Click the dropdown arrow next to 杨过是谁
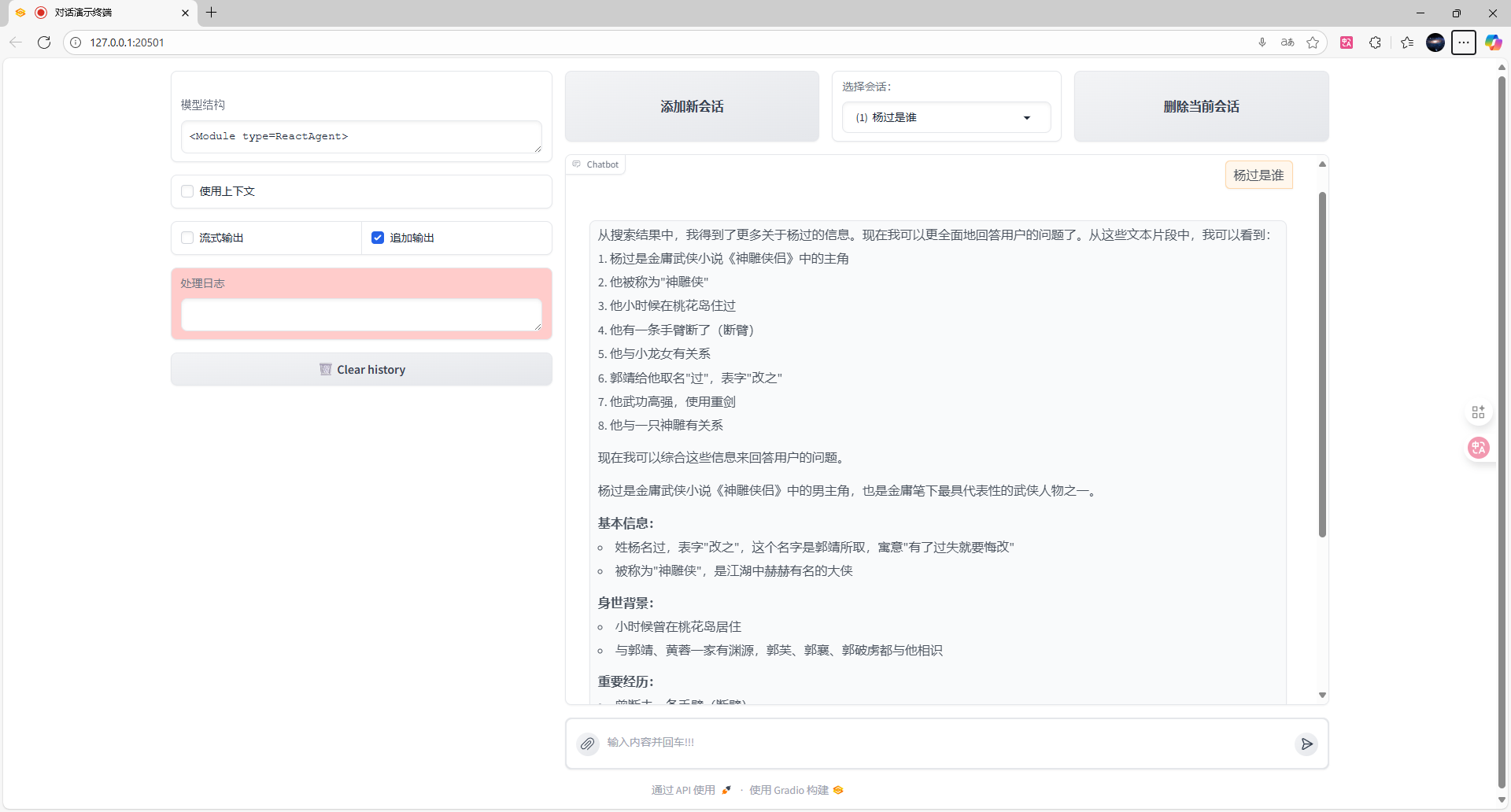 point(1027,117)
